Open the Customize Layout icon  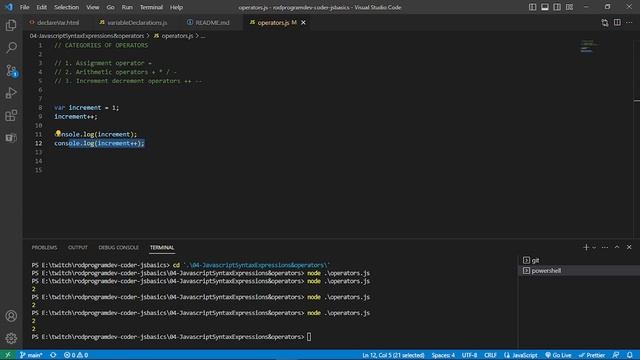[569, 7]
